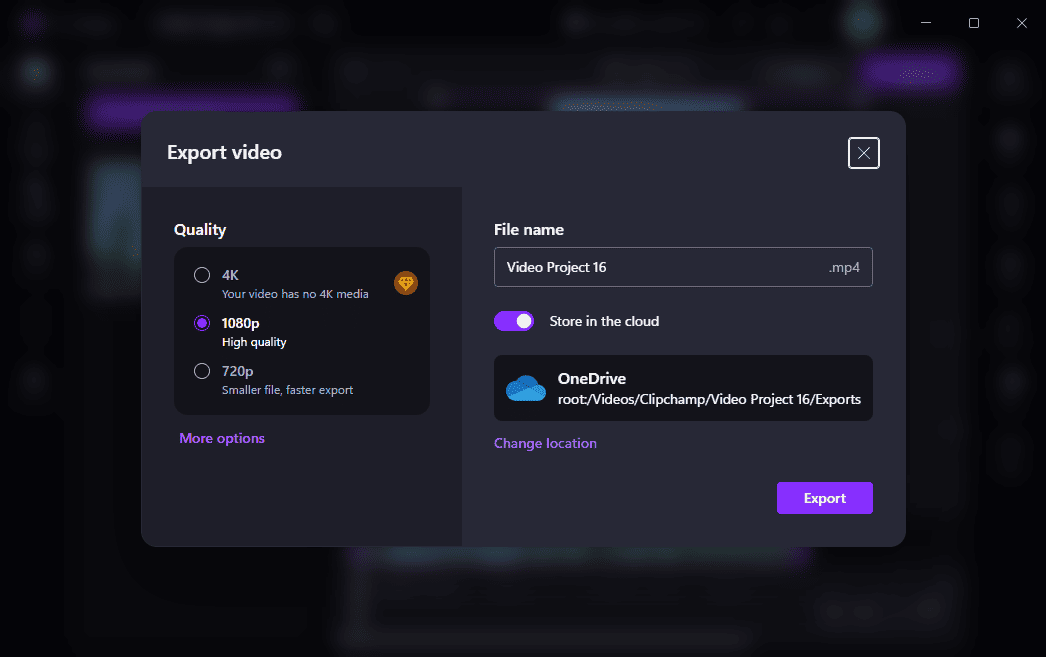The height and width of the screenshot is (657, 1046).
Task: Click the Export button
Action: pyautogui.click(x=825, y=498)
